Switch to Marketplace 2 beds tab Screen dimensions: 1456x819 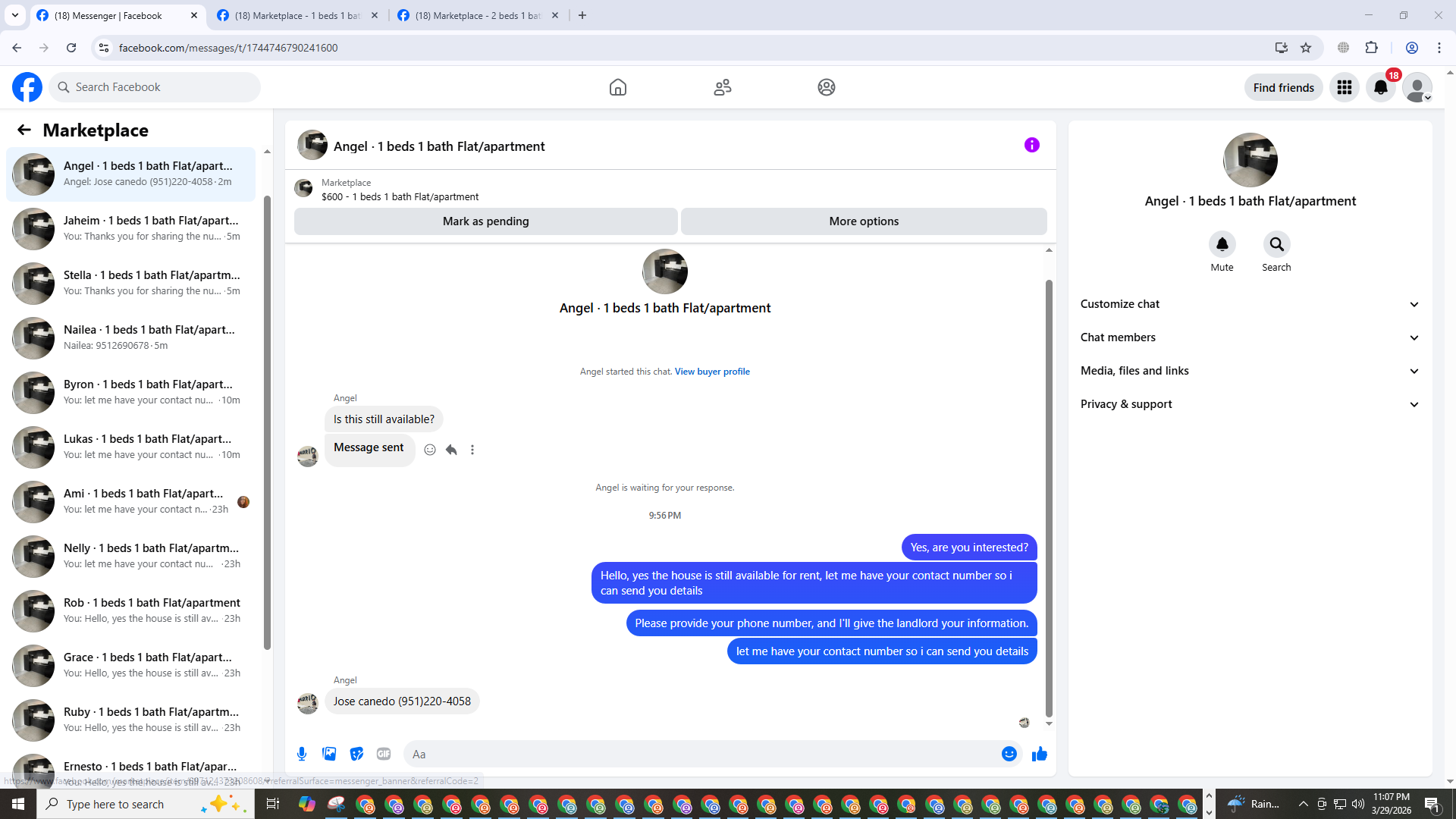[478, 15]
